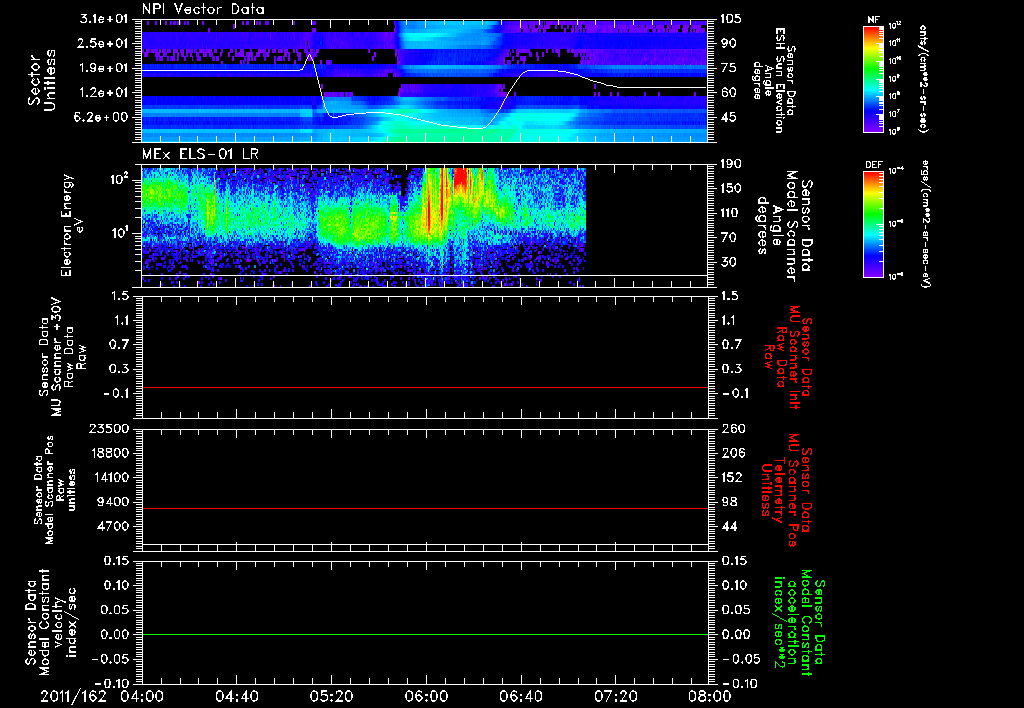Click the '206' telemetry axis tick
This screenshot has width=1024, height=708.
732,453
